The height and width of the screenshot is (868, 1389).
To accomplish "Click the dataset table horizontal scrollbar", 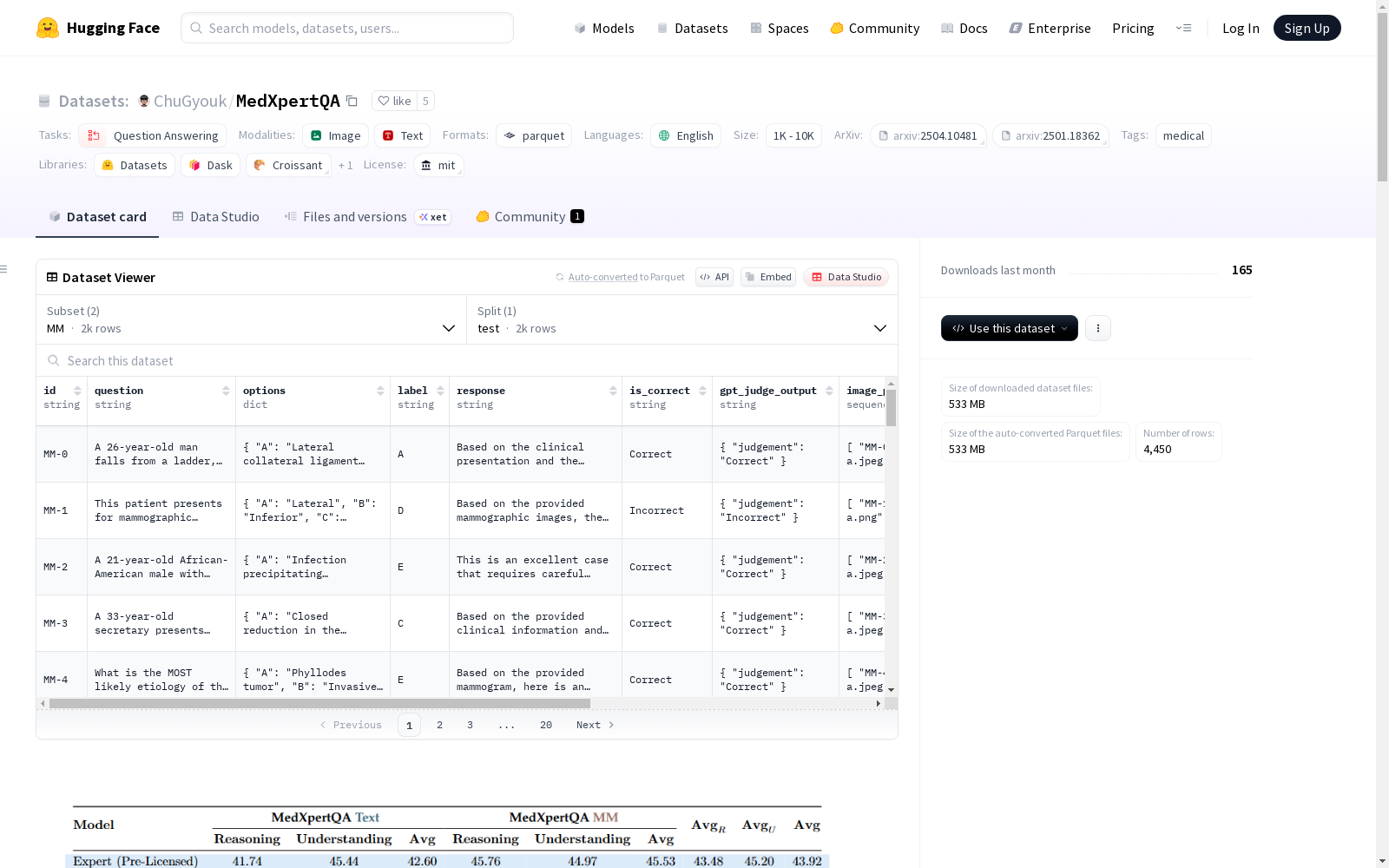I will pyautogui.click(x=319, y=703).
